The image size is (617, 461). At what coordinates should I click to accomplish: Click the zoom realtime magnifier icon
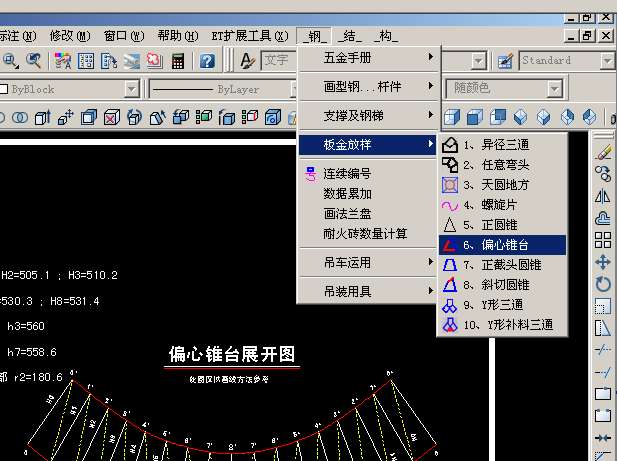coord(10,61)
